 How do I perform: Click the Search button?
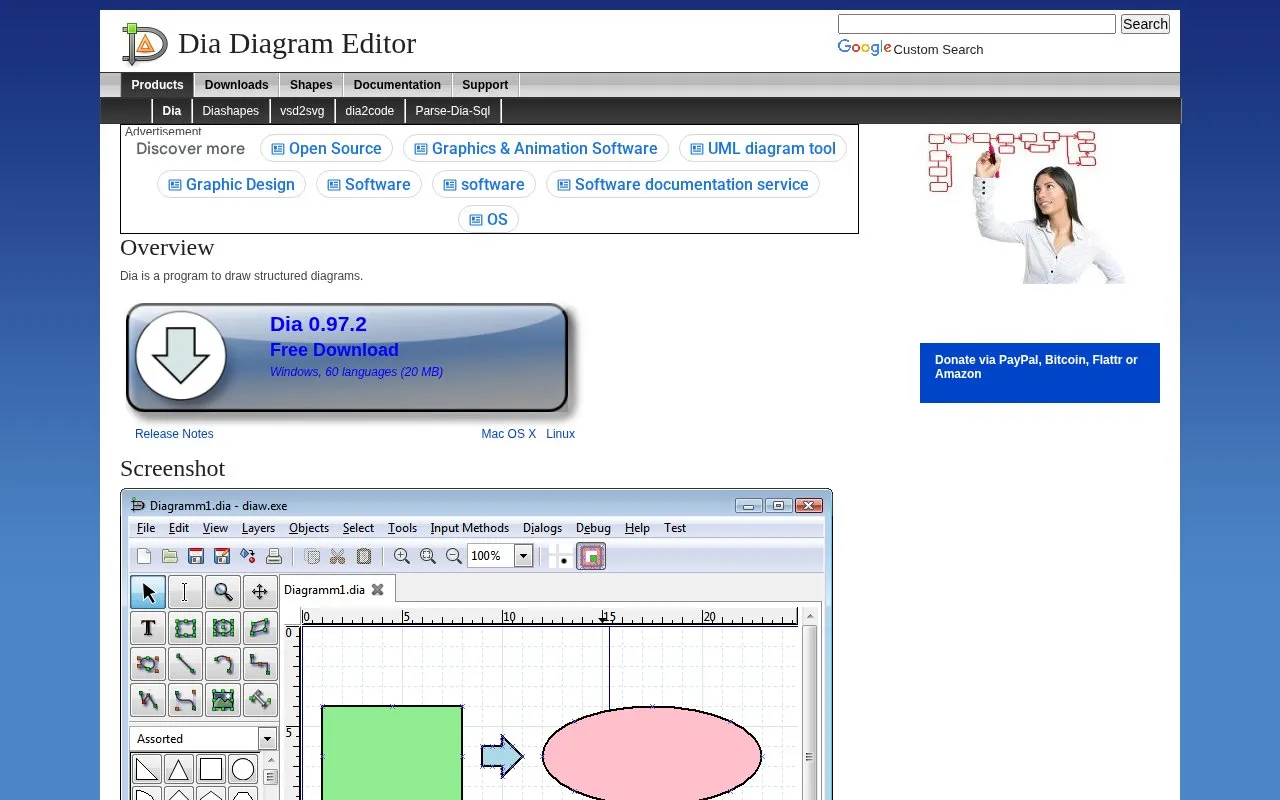(1145, 24)
